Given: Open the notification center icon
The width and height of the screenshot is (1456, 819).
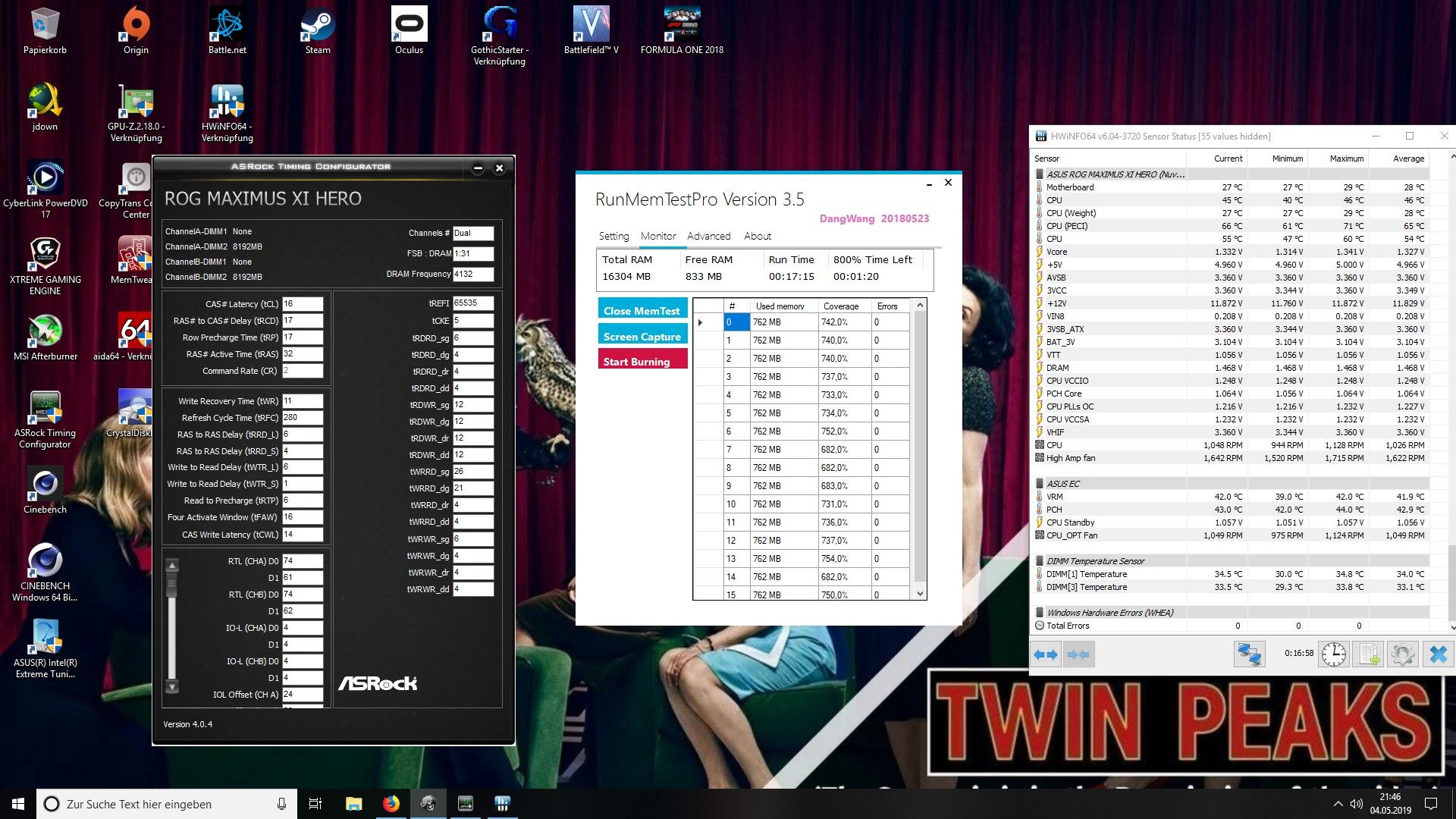Looking at the screenshot, I should pyautogui.click(x=1431, y=804).
